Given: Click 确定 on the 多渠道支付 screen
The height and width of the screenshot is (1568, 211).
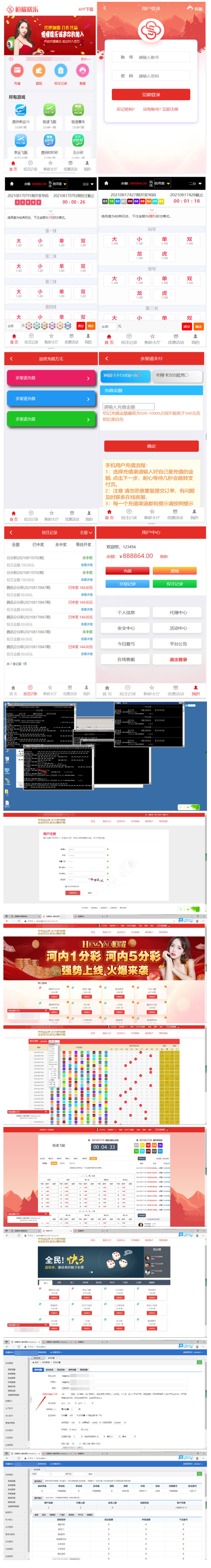Looking at the screenshot, I should tap(151, 446).
